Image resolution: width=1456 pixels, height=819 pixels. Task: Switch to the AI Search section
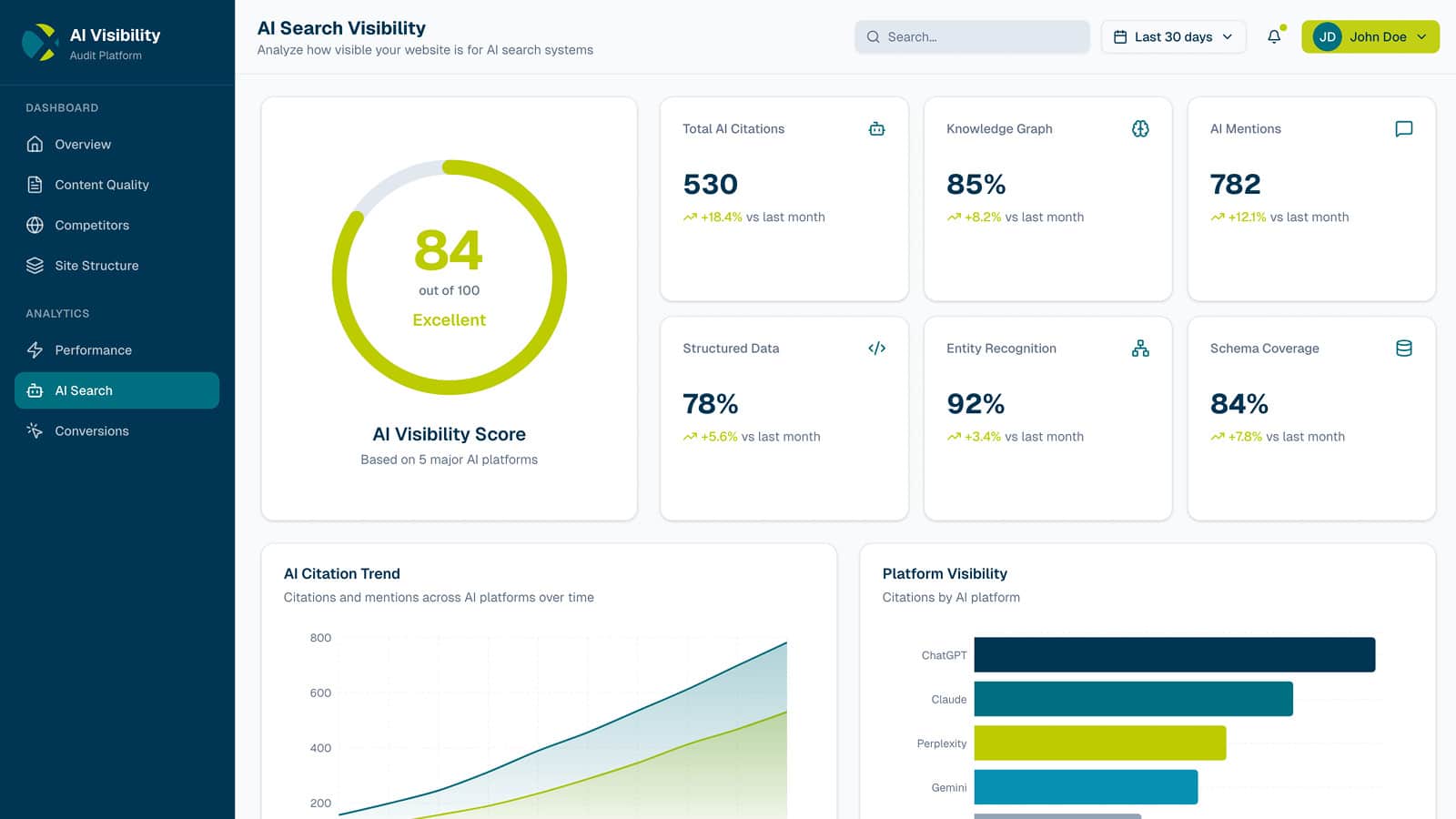click(116, 390)
